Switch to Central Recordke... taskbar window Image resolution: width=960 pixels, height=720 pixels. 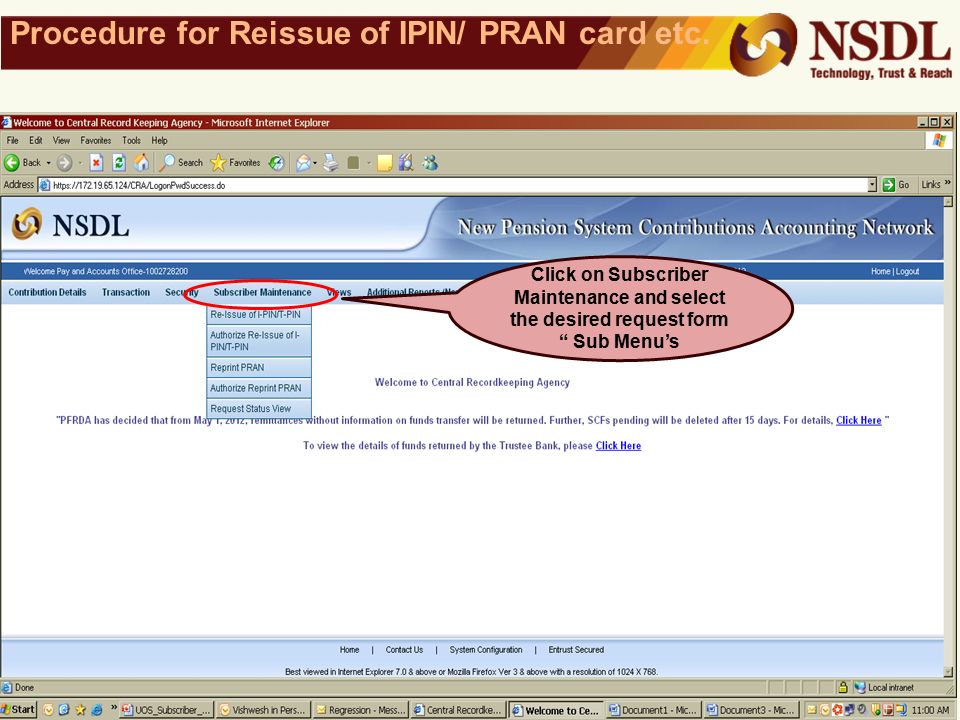coord(459,710)
